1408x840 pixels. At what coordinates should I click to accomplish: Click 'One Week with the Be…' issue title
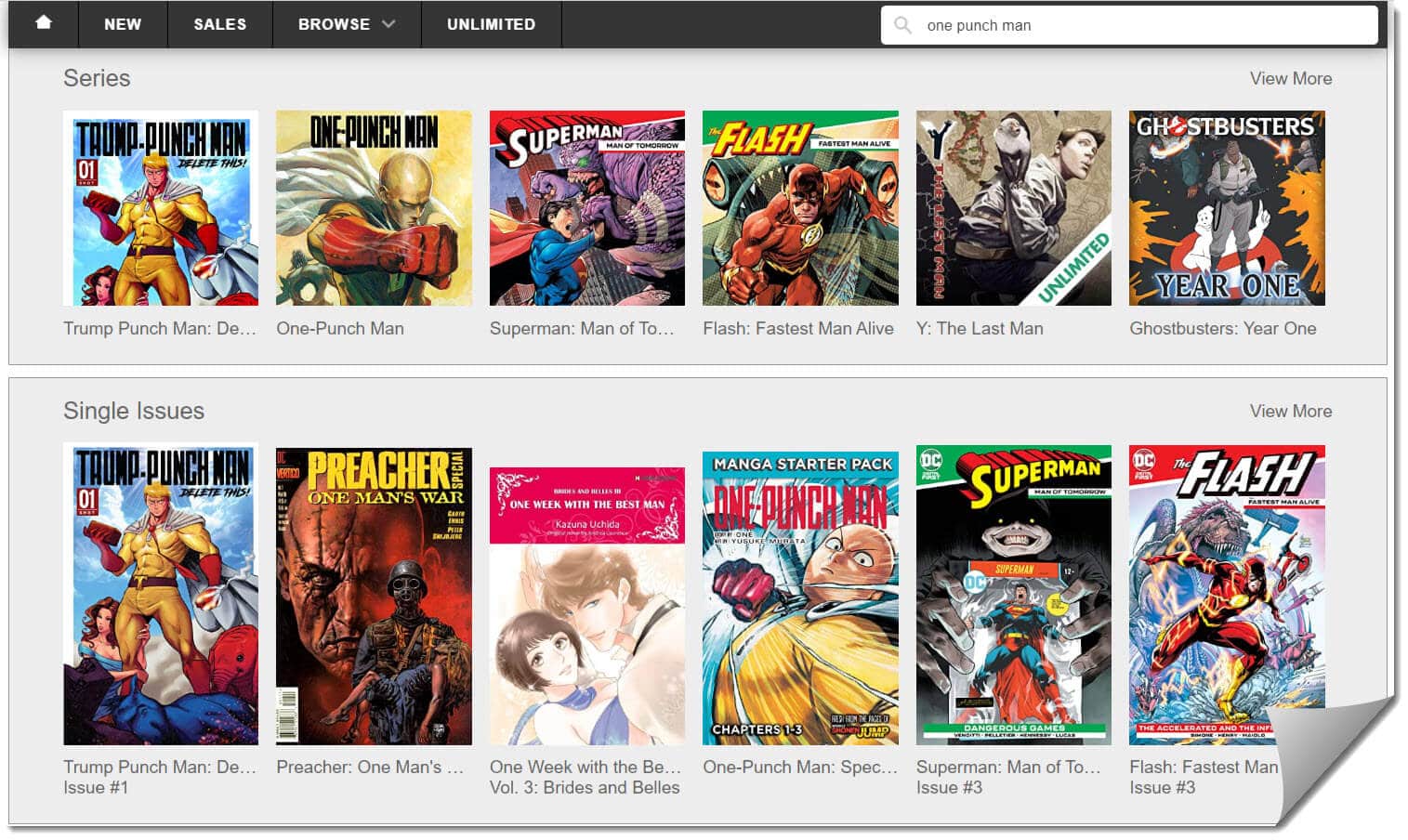586,767
